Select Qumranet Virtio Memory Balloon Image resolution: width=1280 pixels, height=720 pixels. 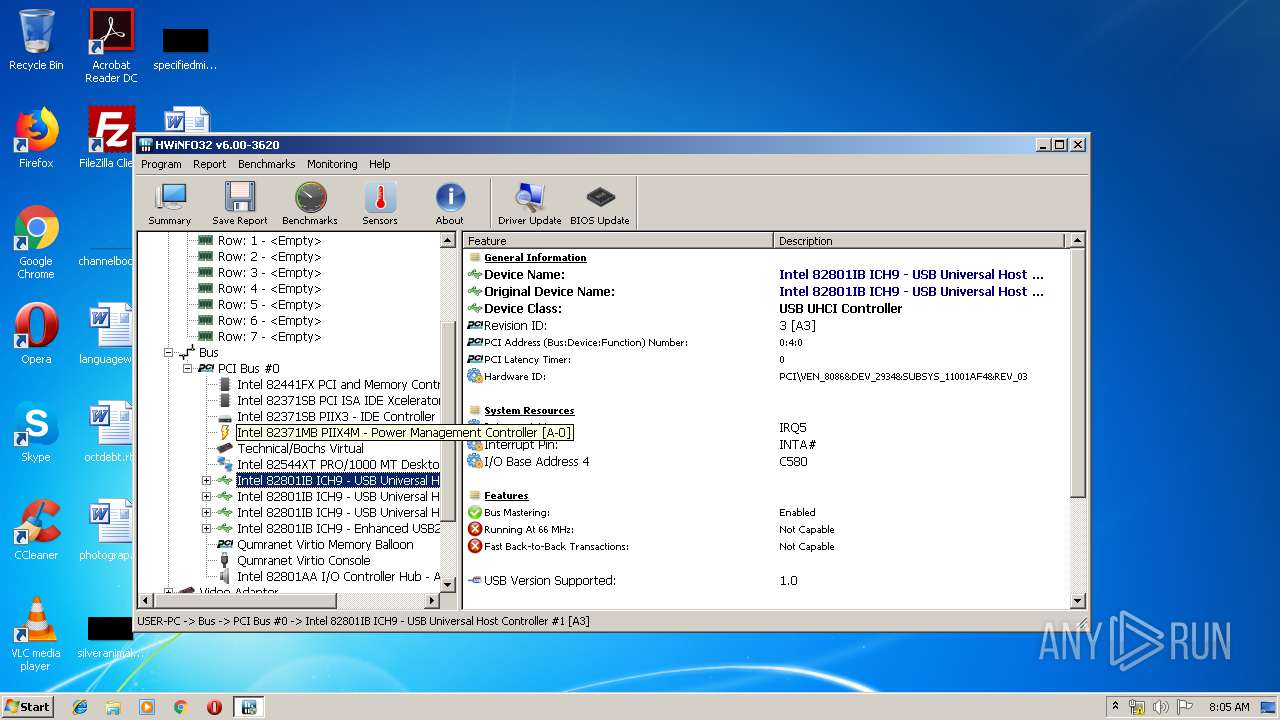coord(325,545)
